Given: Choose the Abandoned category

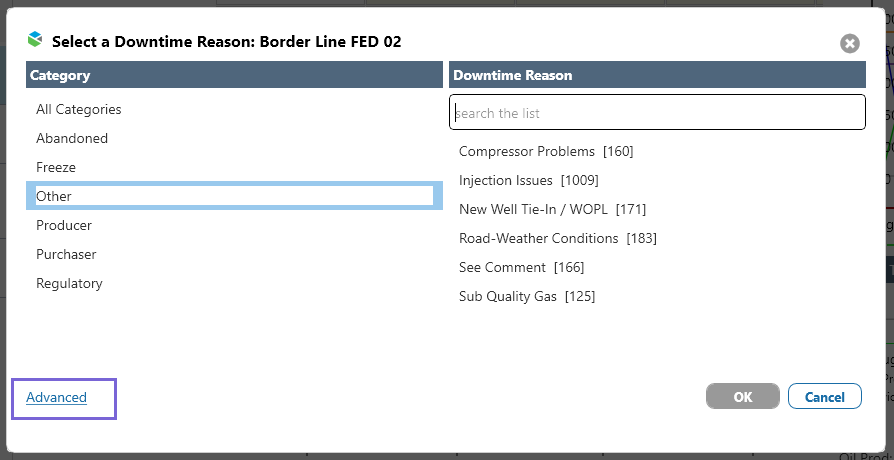Looking at the screenshot, I should click(72, 138).
